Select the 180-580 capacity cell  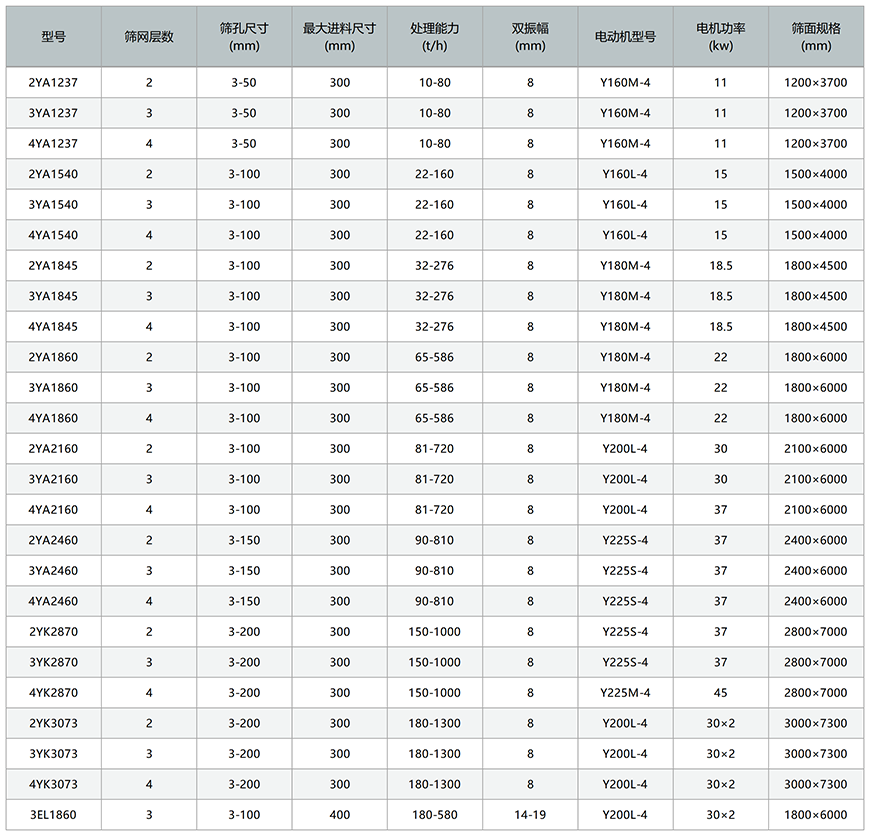click(x=434, y=815)
